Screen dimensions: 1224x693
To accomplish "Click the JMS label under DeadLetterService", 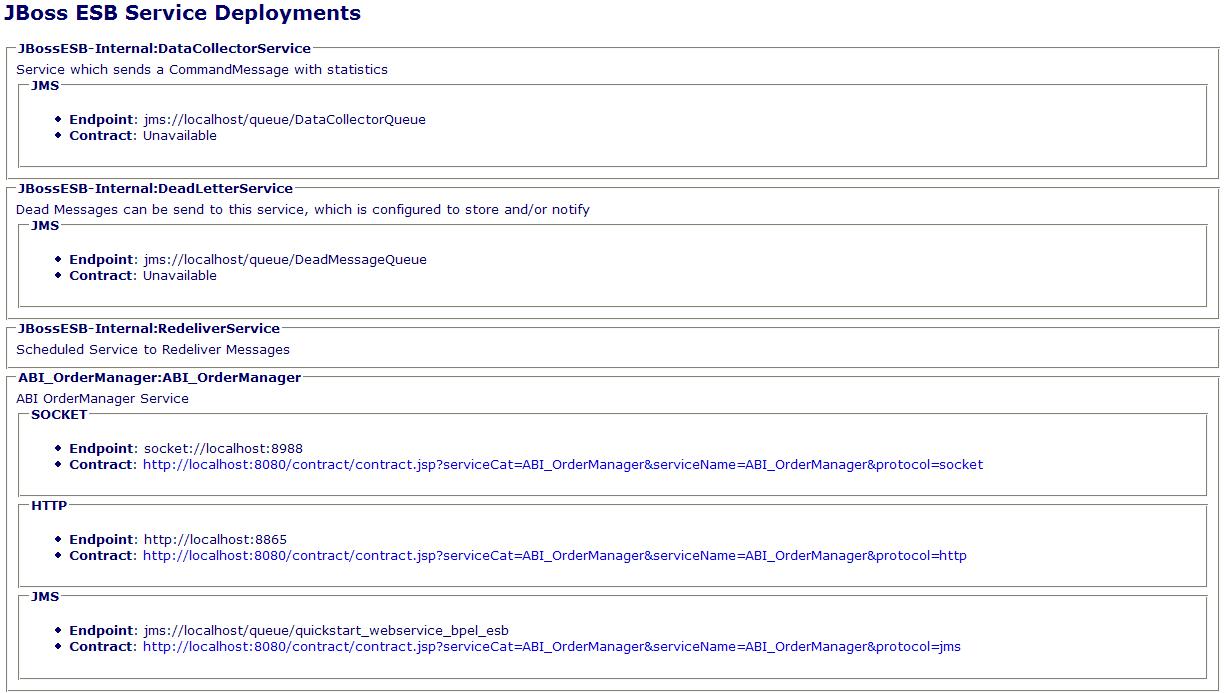I will point(45,225).
